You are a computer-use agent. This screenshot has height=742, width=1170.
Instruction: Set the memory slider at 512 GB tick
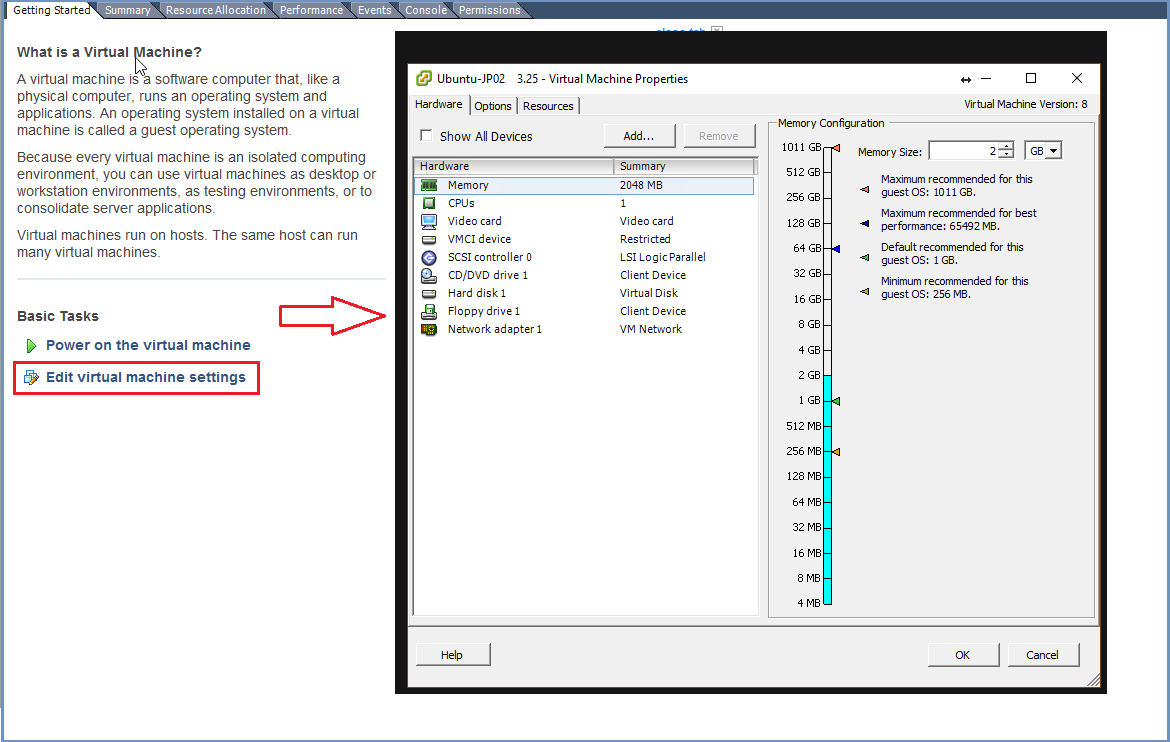(x=828, y=172)
